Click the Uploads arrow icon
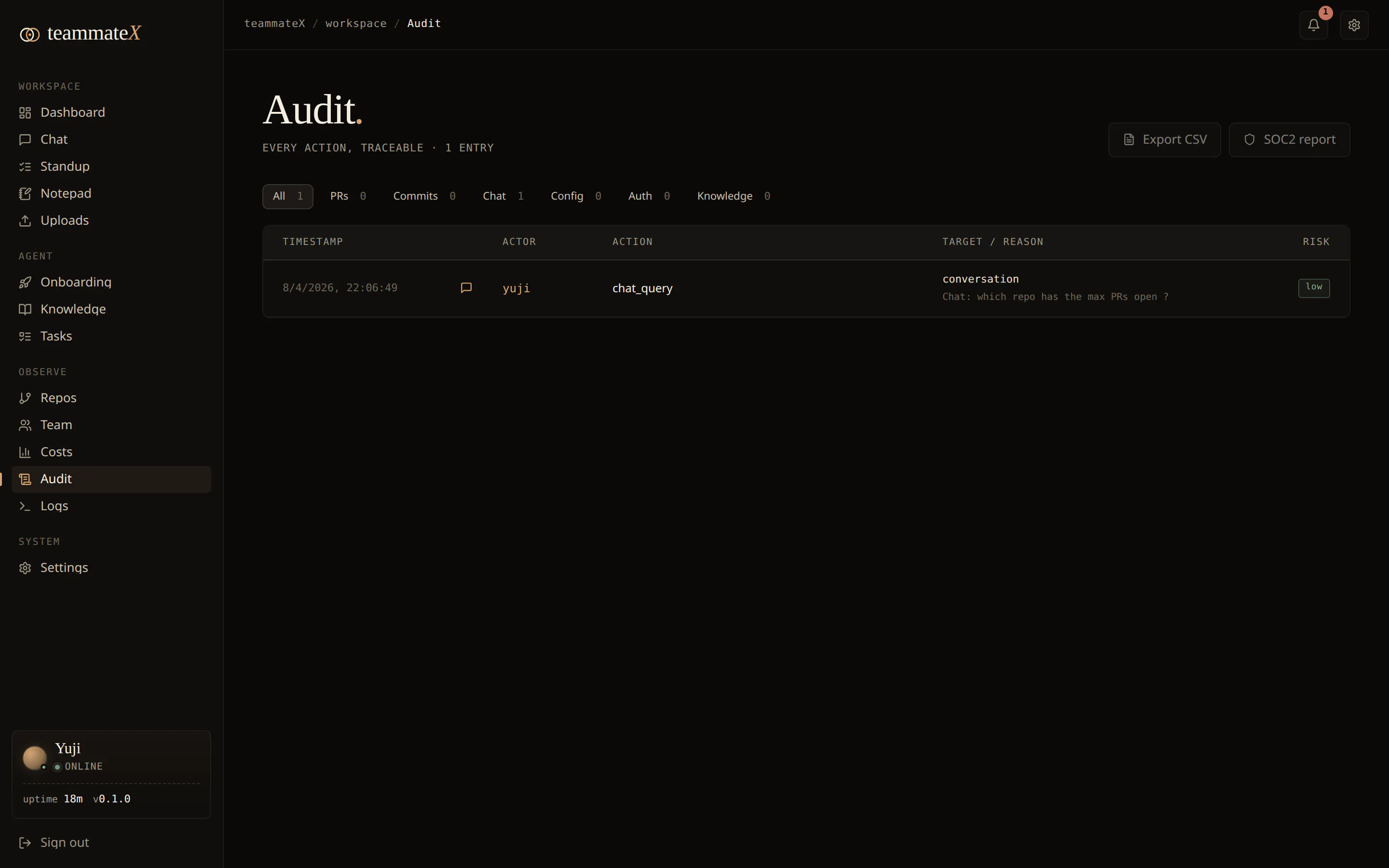Screen dimensions: 1389x868 pos(25,220)
